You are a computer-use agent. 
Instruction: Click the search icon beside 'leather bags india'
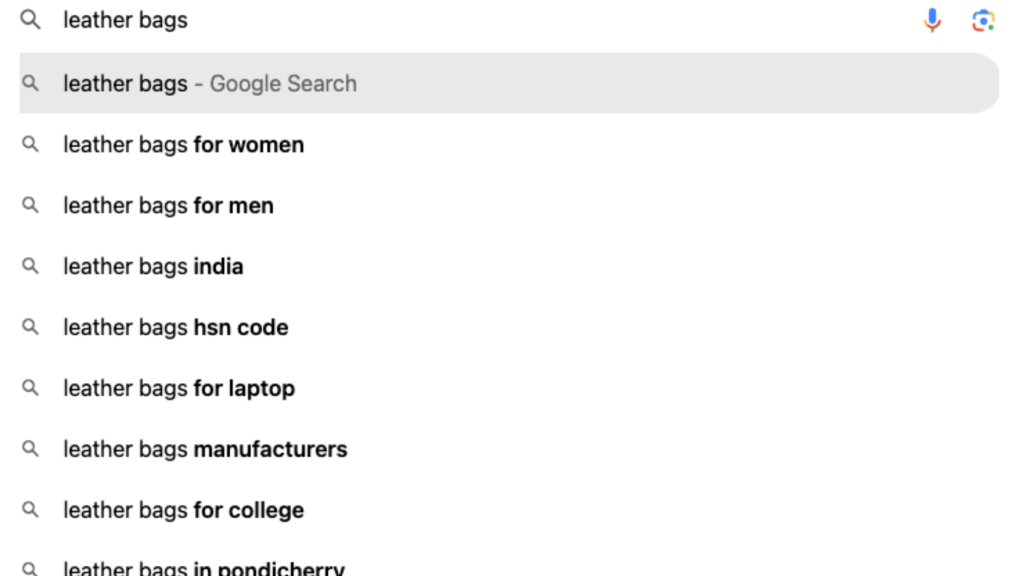[x=28, y=266]
